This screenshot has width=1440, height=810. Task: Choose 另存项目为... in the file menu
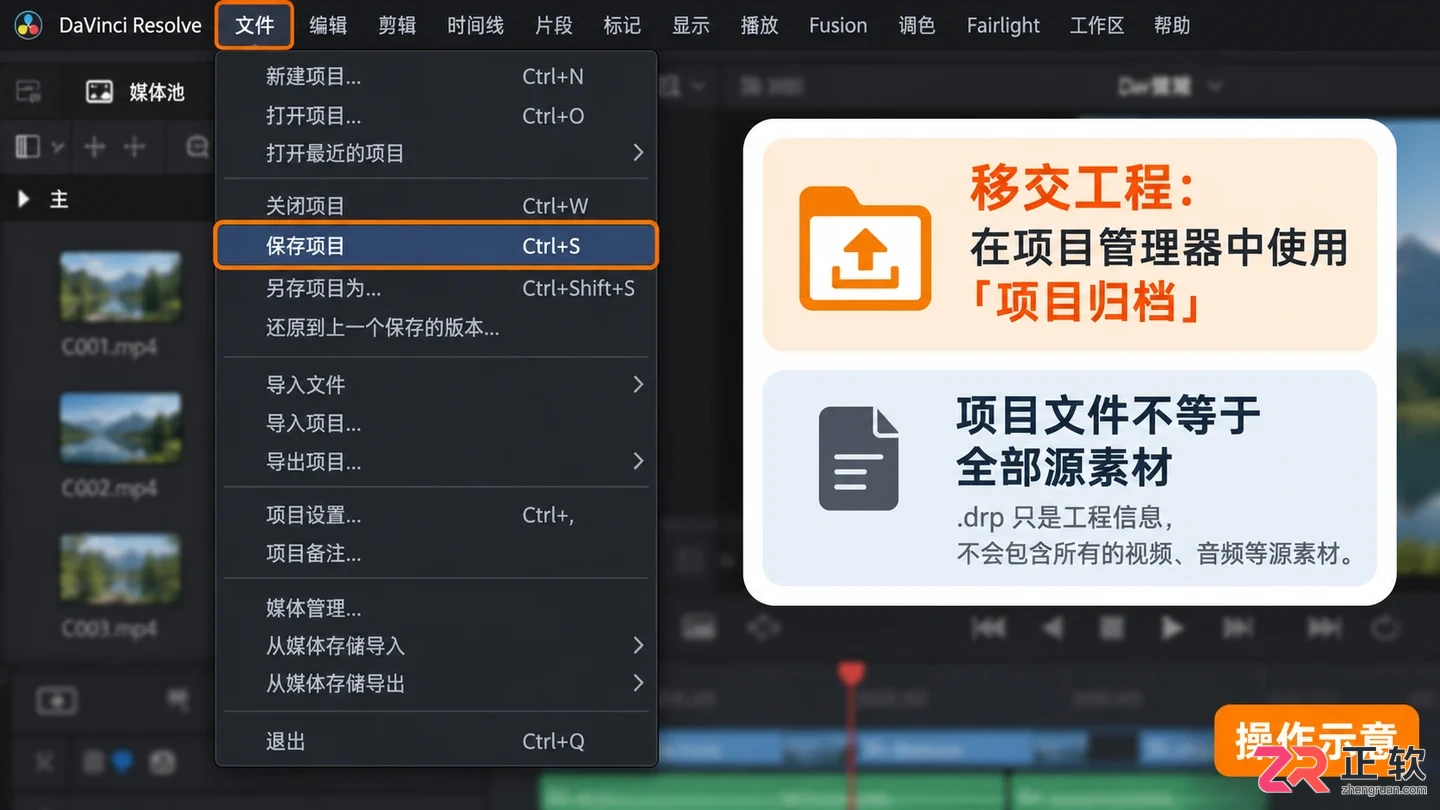coord(436,289)
